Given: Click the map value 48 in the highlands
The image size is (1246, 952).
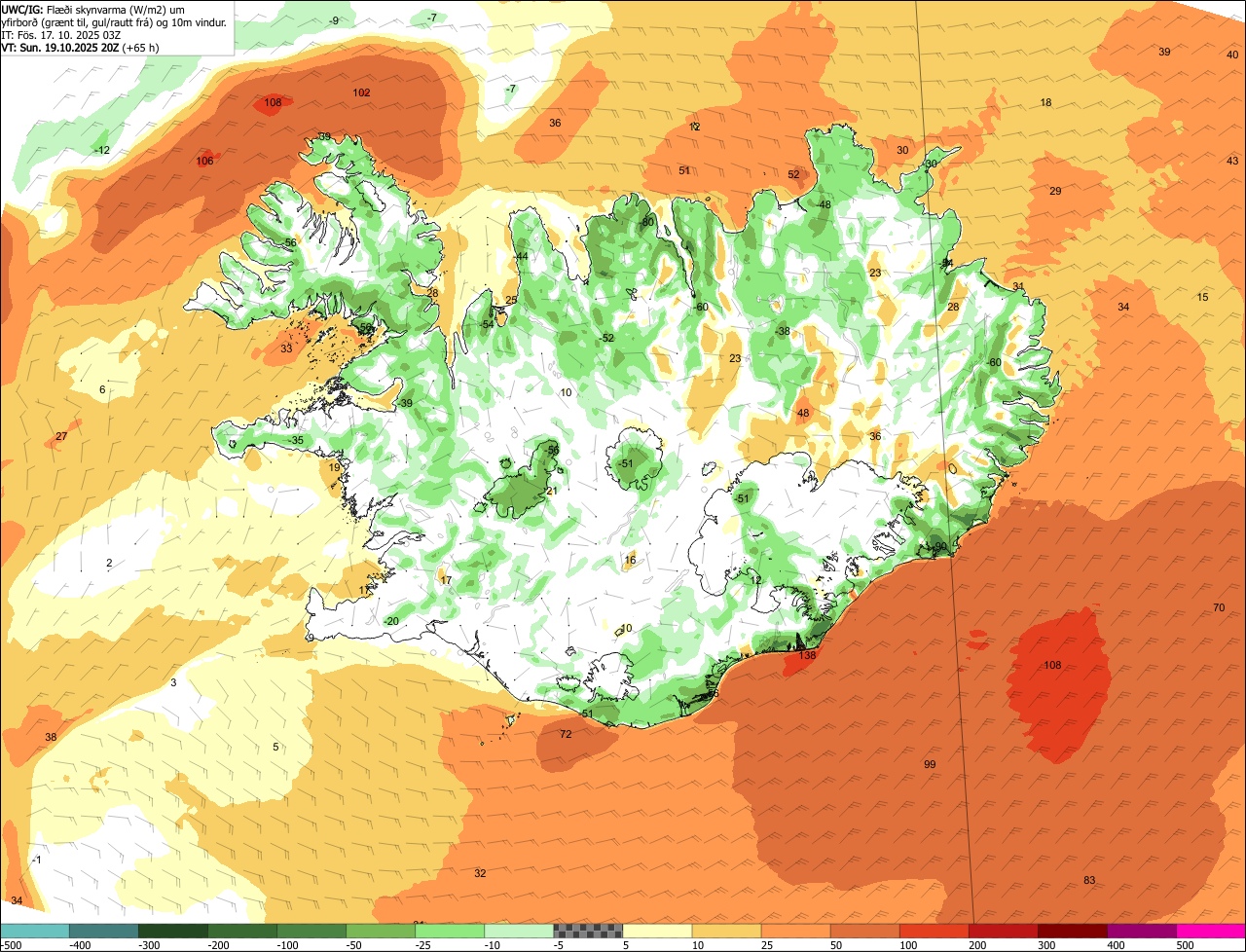Looking at the screenshot, I should (x=803, y=413).
